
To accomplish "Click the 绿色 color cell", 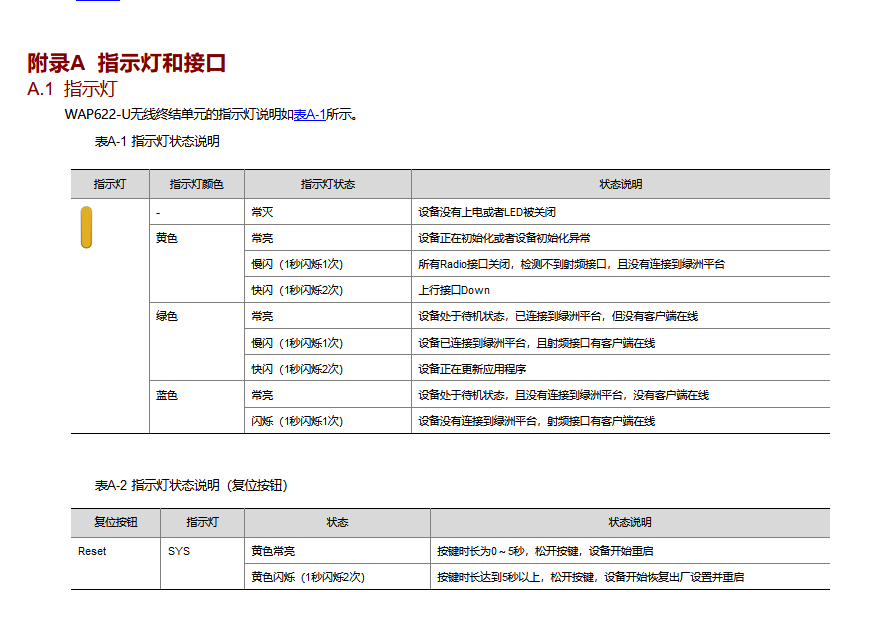I will point(197,341).
